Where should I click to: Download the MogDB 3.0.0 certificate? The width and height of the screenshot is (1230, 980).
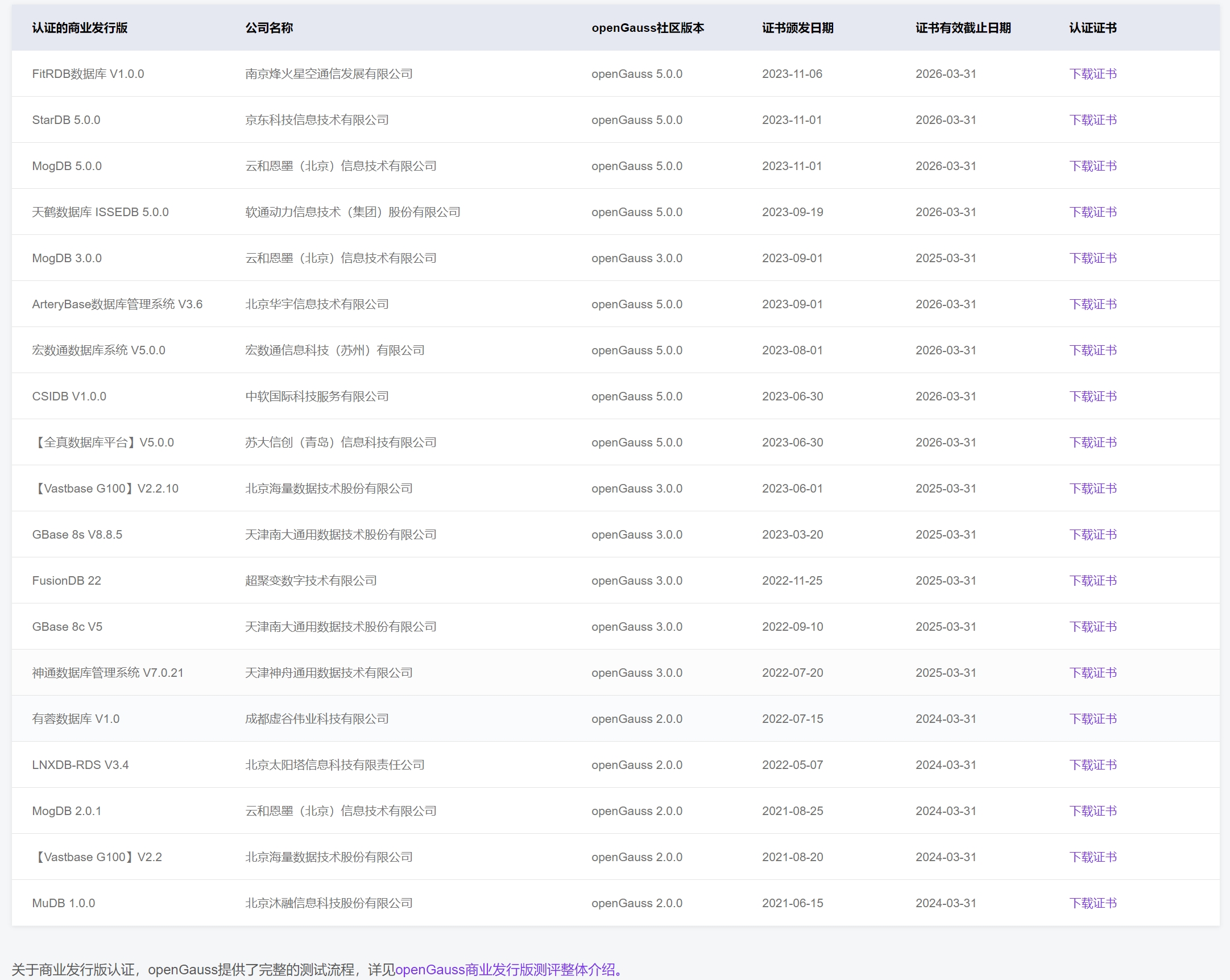click(1092, 258)
